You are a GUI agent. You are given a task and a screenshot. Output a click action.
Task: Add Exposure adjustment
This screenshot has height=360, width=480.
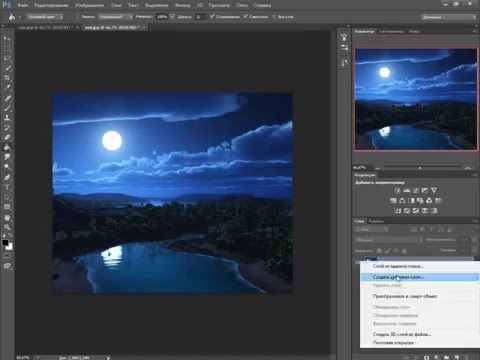tap(425, 190)
